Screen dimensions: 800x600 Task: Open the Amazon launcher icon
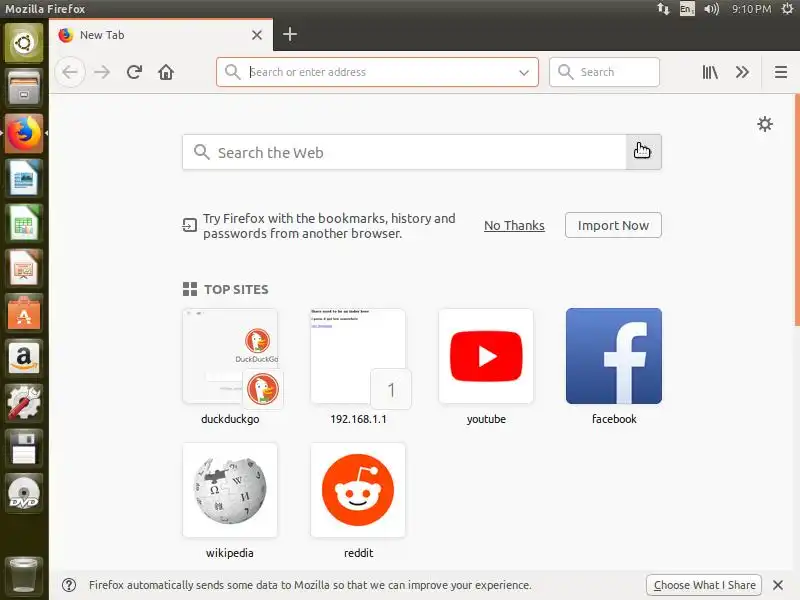(24, 358)
